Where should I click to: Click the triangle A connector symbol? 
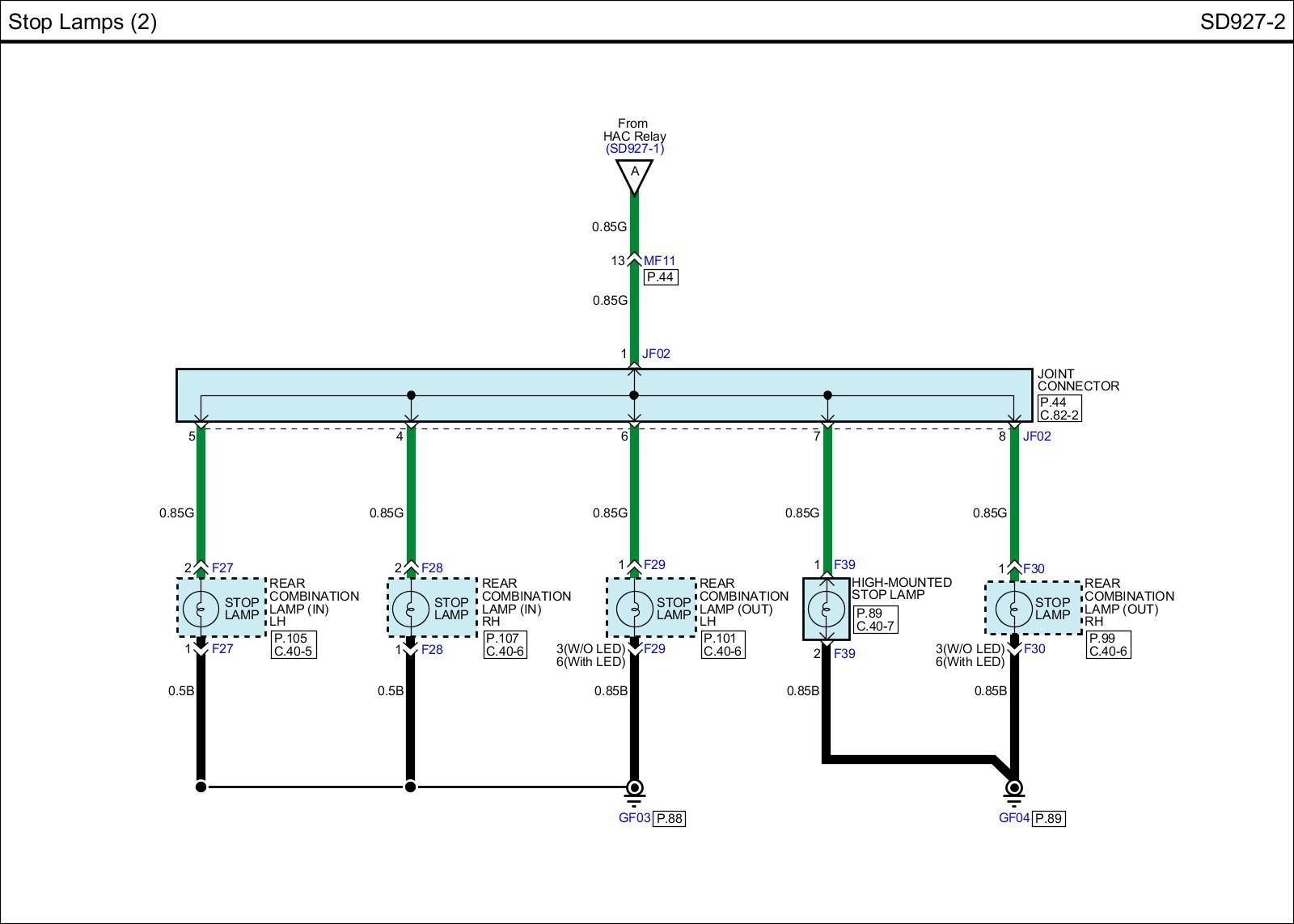tap(635, 176)
